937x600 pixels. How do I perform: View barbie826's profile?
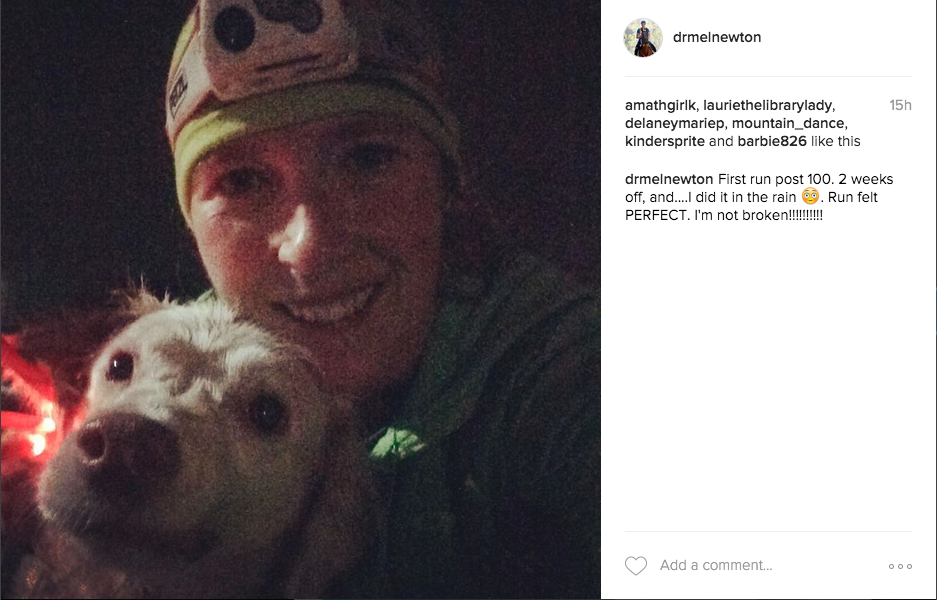pos(772,141)
